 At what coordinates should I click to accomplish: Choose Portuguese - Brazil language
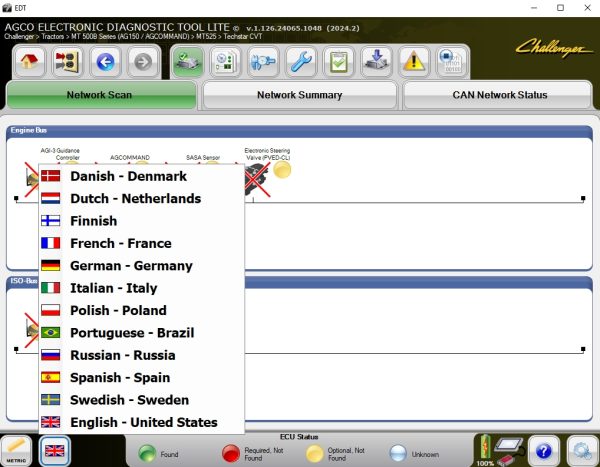pos(141,333)
